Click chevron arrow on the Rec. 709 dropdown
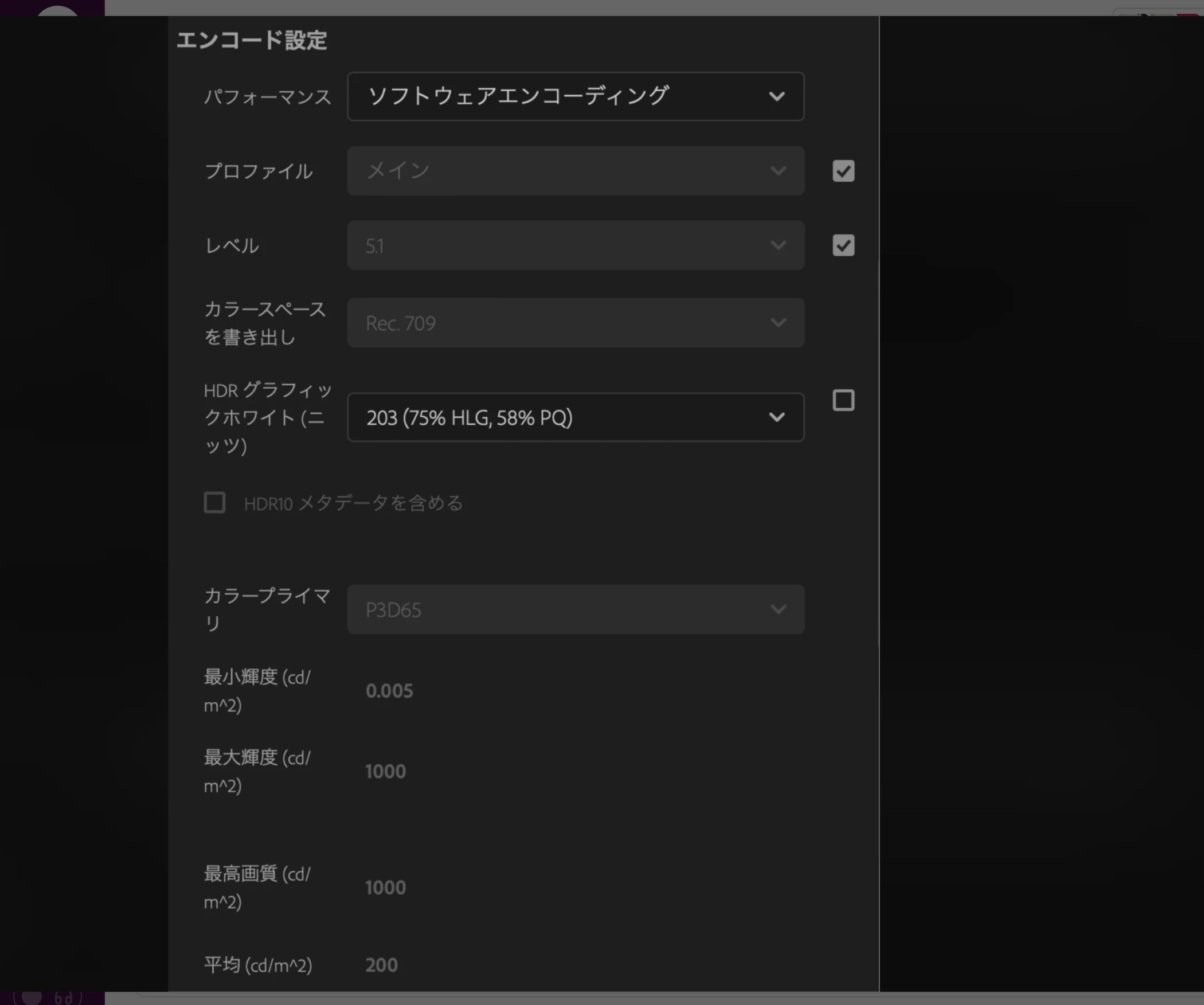This screenshot has width=1204, height=1005. click(x=778, y=323)
